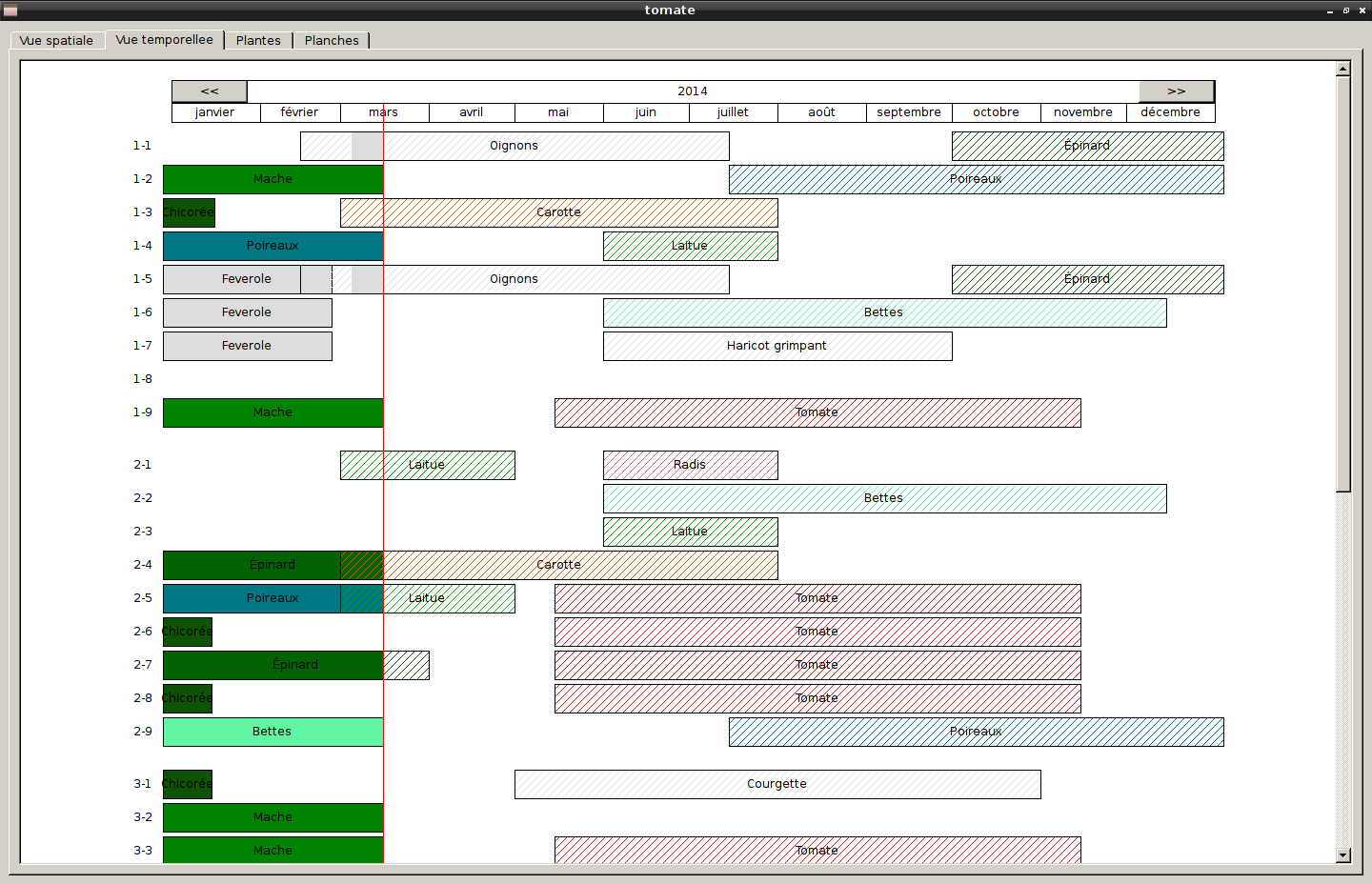Select red Tomate bar in row 2-5
This screenshot has height=884, width=1372.
[x=817, y=598]
